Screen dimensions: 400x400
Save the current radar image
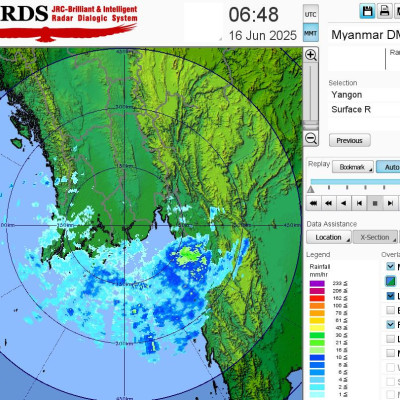point(367,11)
